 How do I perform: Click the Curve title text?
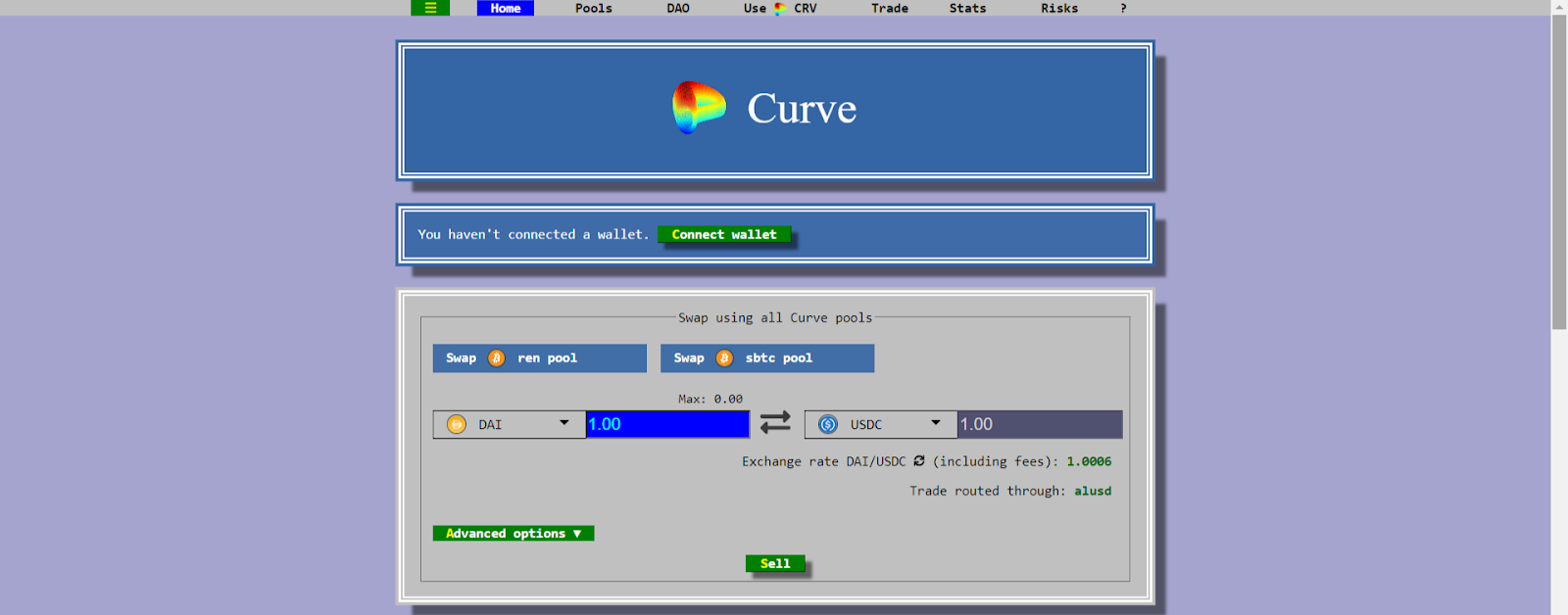pos(802,109)
